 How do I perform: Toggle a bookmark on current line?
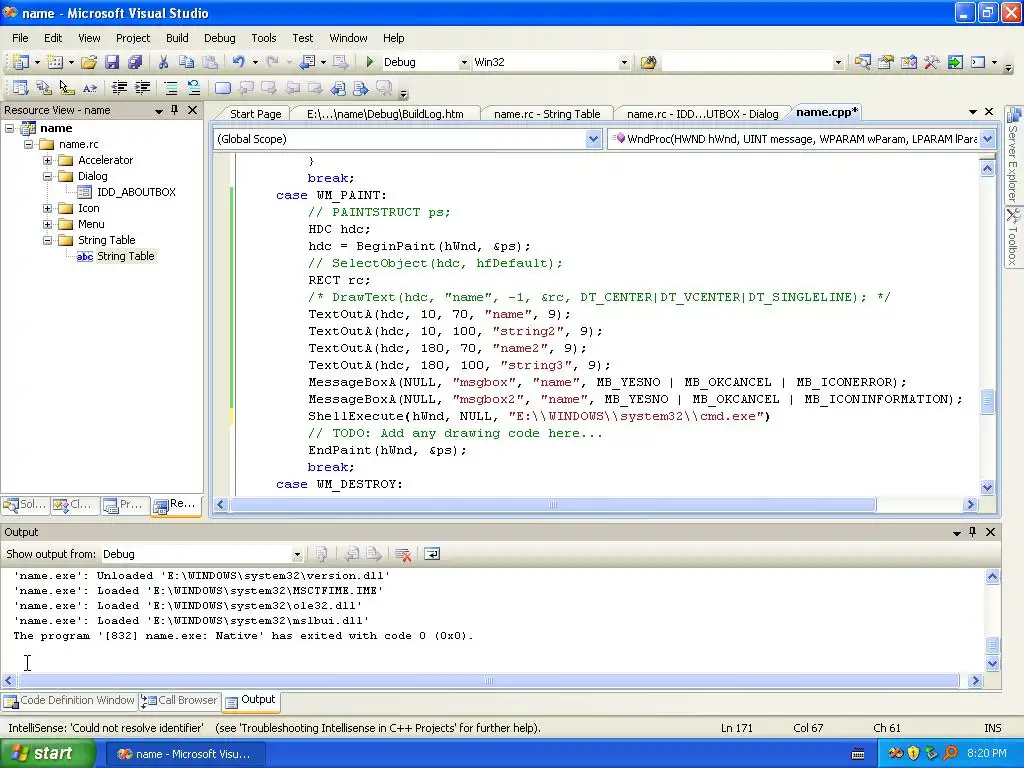pyautogui.click(x=223, y=88)
